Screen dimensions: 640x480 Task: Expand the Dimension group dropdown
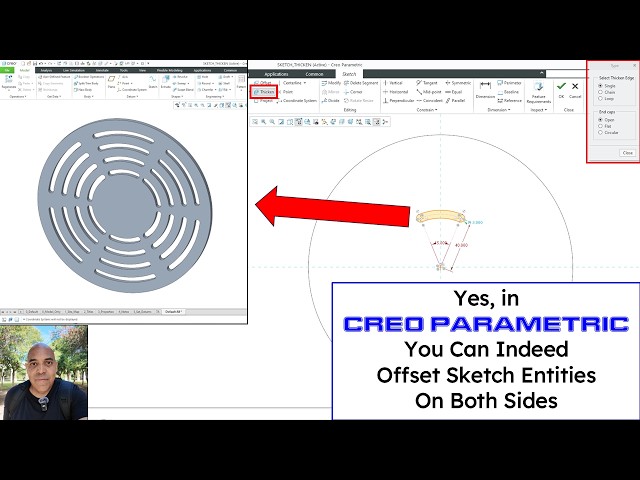pyautogui.click(x=499, y=110)
